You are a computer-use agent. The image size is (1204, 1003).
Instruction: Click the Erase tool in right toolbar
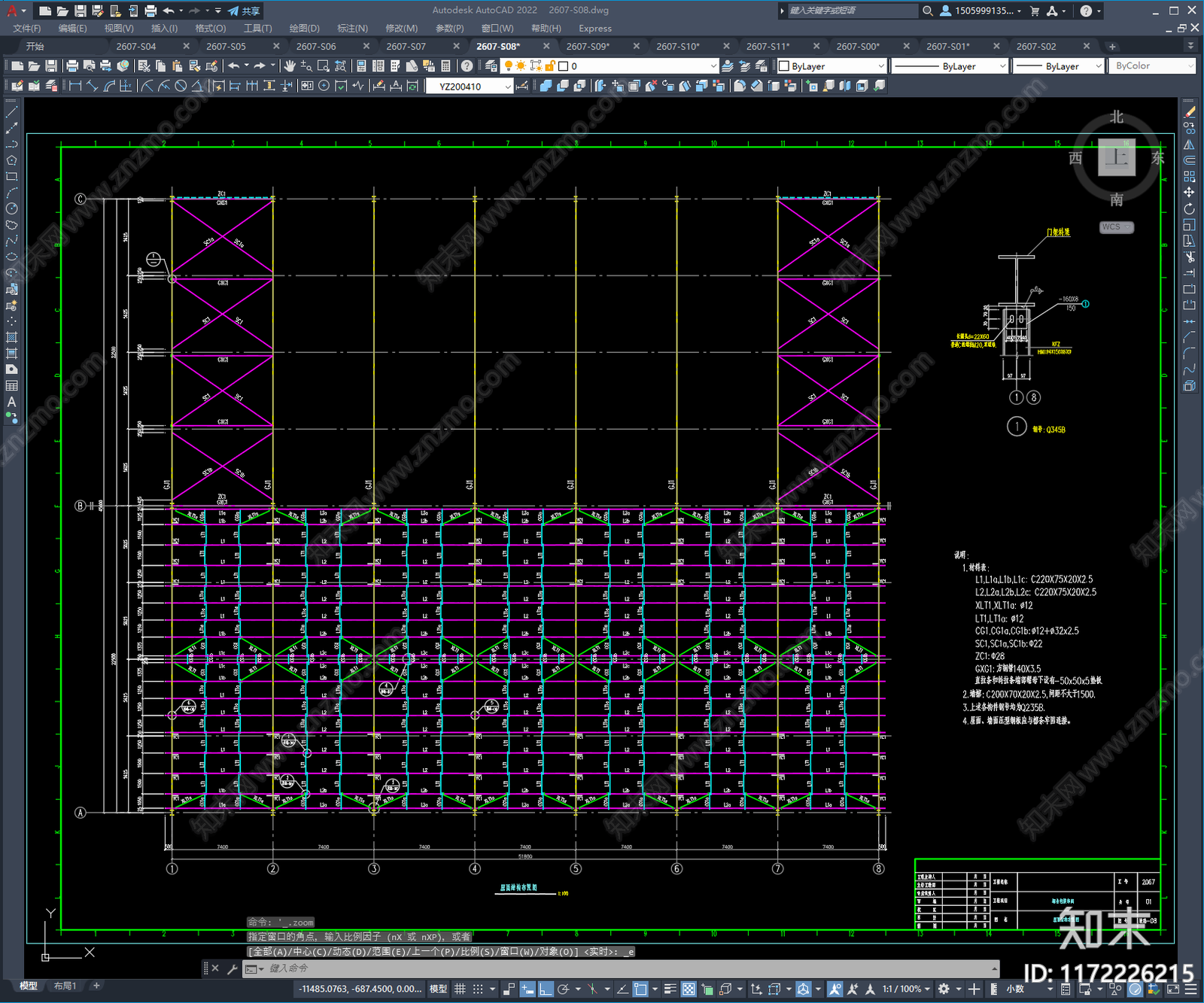pyautogui.click(x=1189, y=112)
